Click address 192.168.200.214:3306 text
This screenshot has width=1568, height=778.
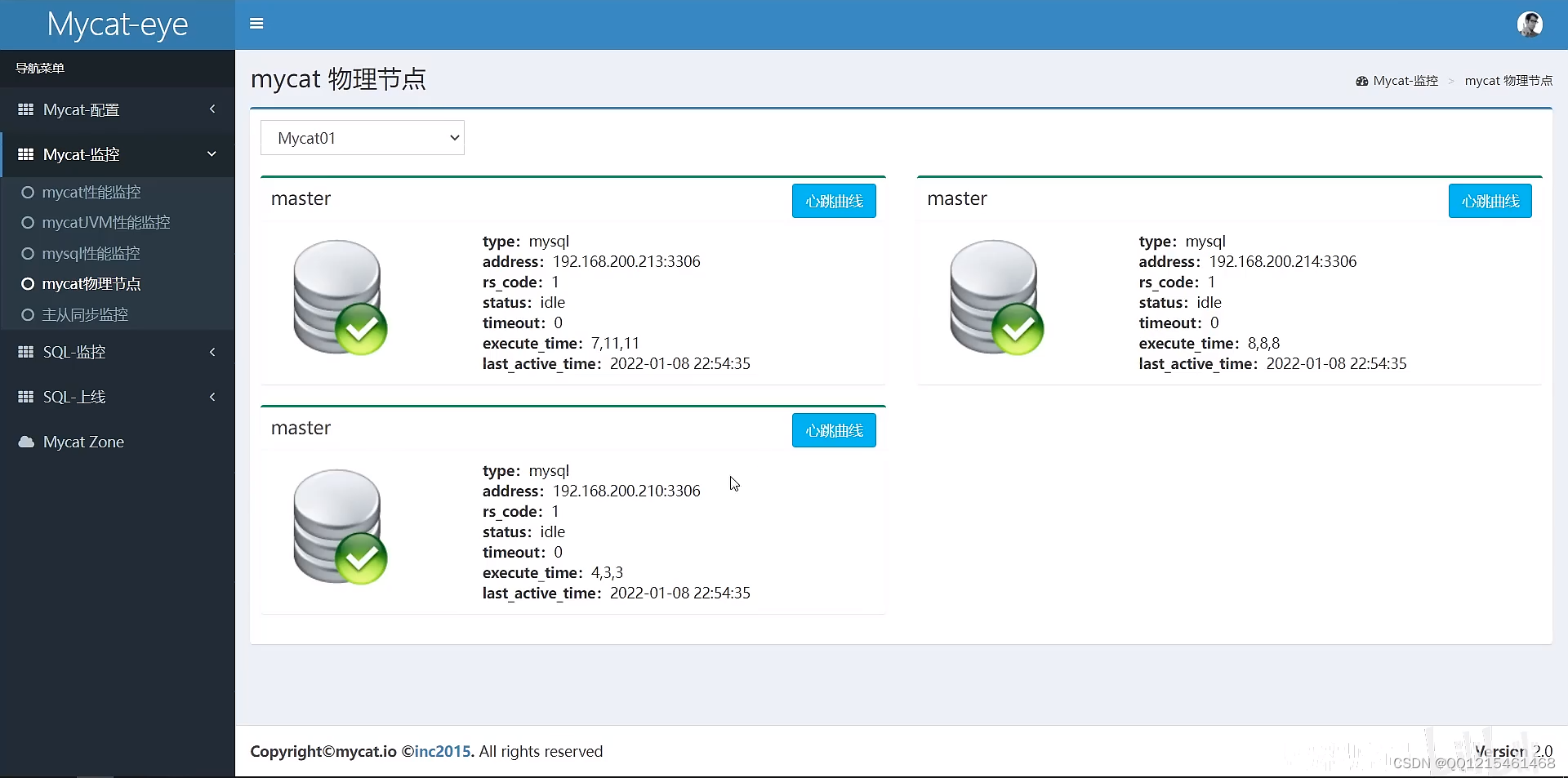1283,261
